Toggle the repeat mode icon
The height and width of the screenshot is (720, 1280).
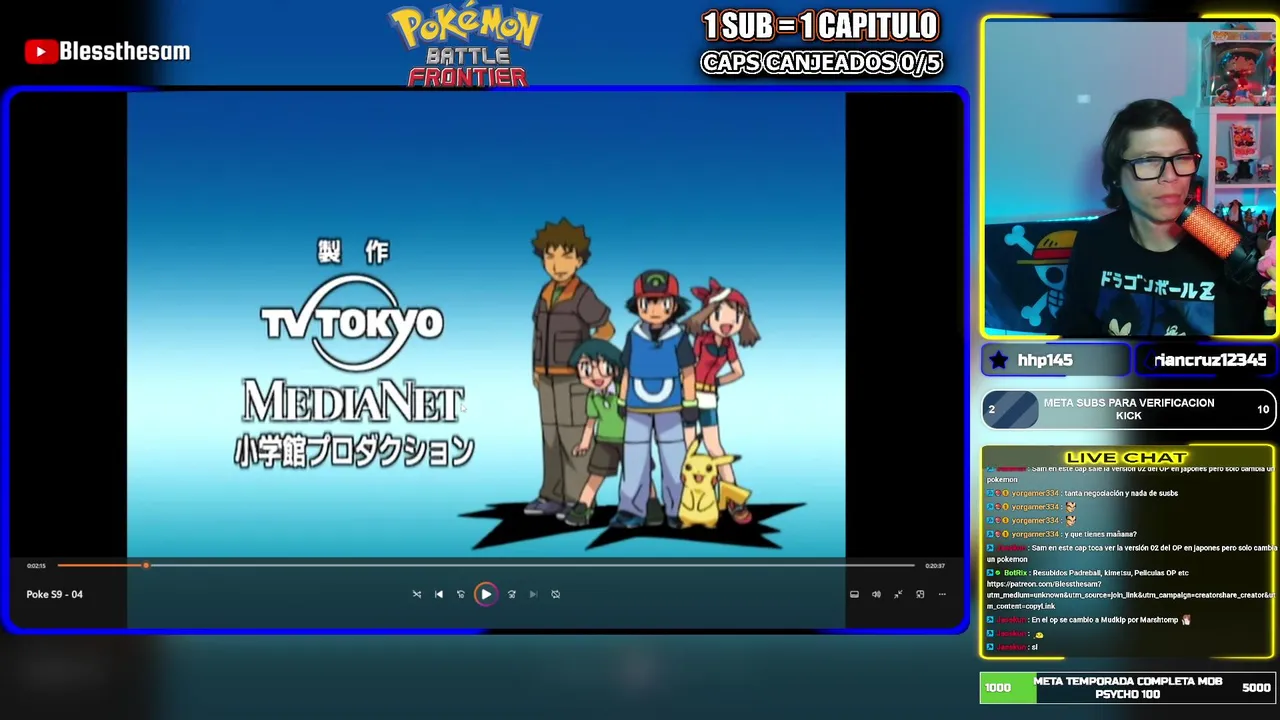point(556,594)
